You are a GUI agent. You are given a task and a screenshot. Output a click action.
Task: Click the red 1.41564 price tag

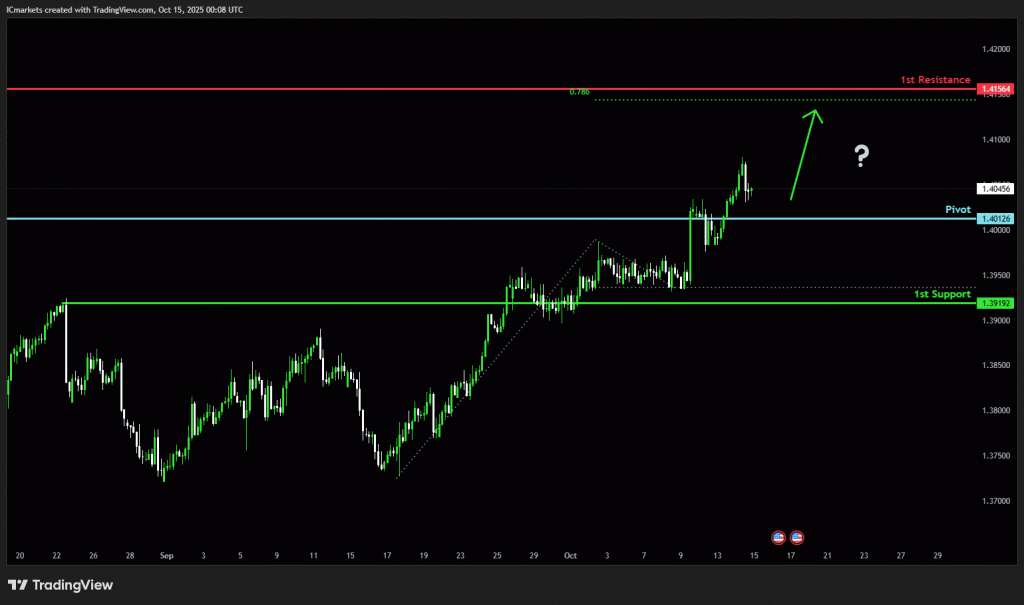tap(997, 90)
